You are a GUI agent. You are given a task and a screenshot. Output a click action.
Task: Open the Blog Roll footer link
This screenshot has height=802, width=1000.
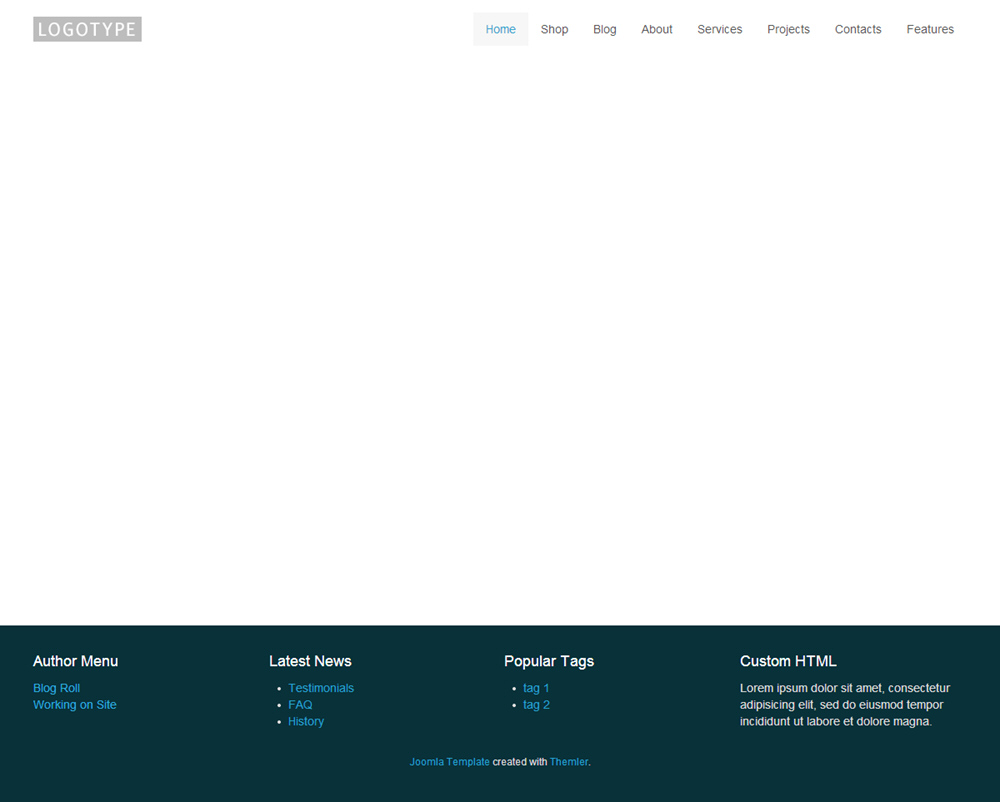pyautogui.click(x=56, y=688)
